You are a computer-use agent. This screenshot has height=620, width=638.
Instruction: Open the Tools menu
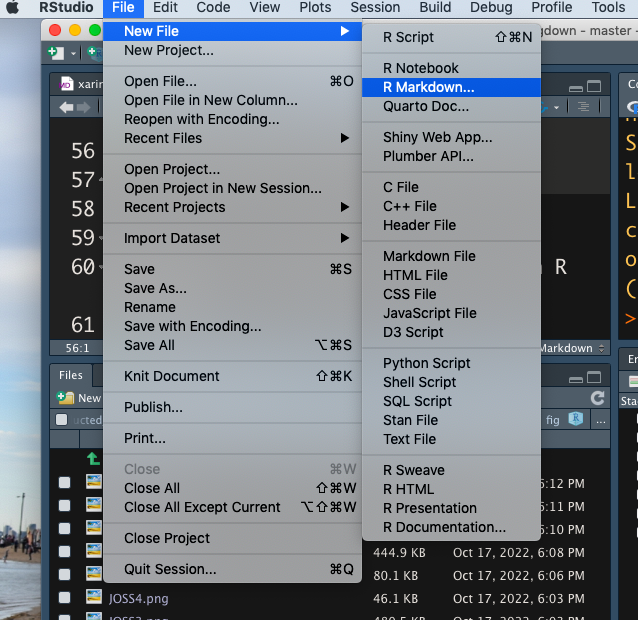click(608, 8)
